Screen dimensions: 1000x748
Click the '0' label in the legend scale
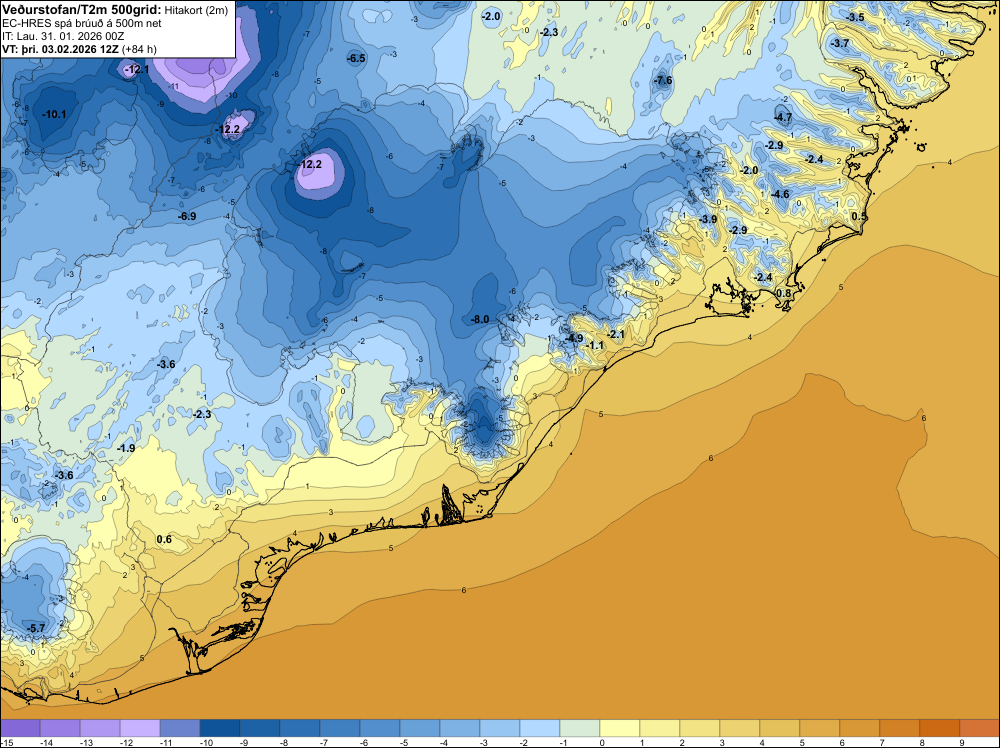[601, 742]
